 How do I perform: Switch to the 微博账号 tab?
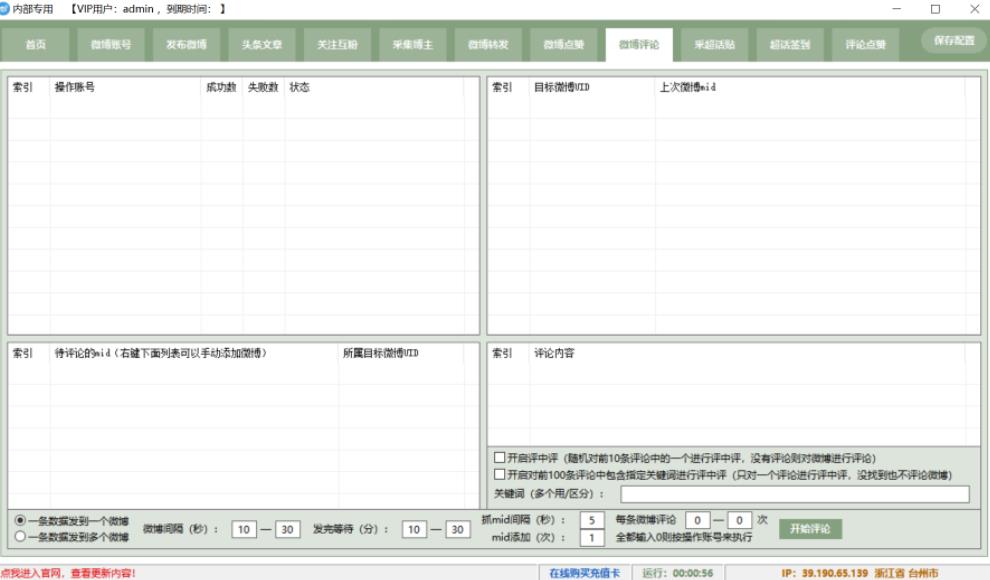pyautogui.click(x=110, y=44)
